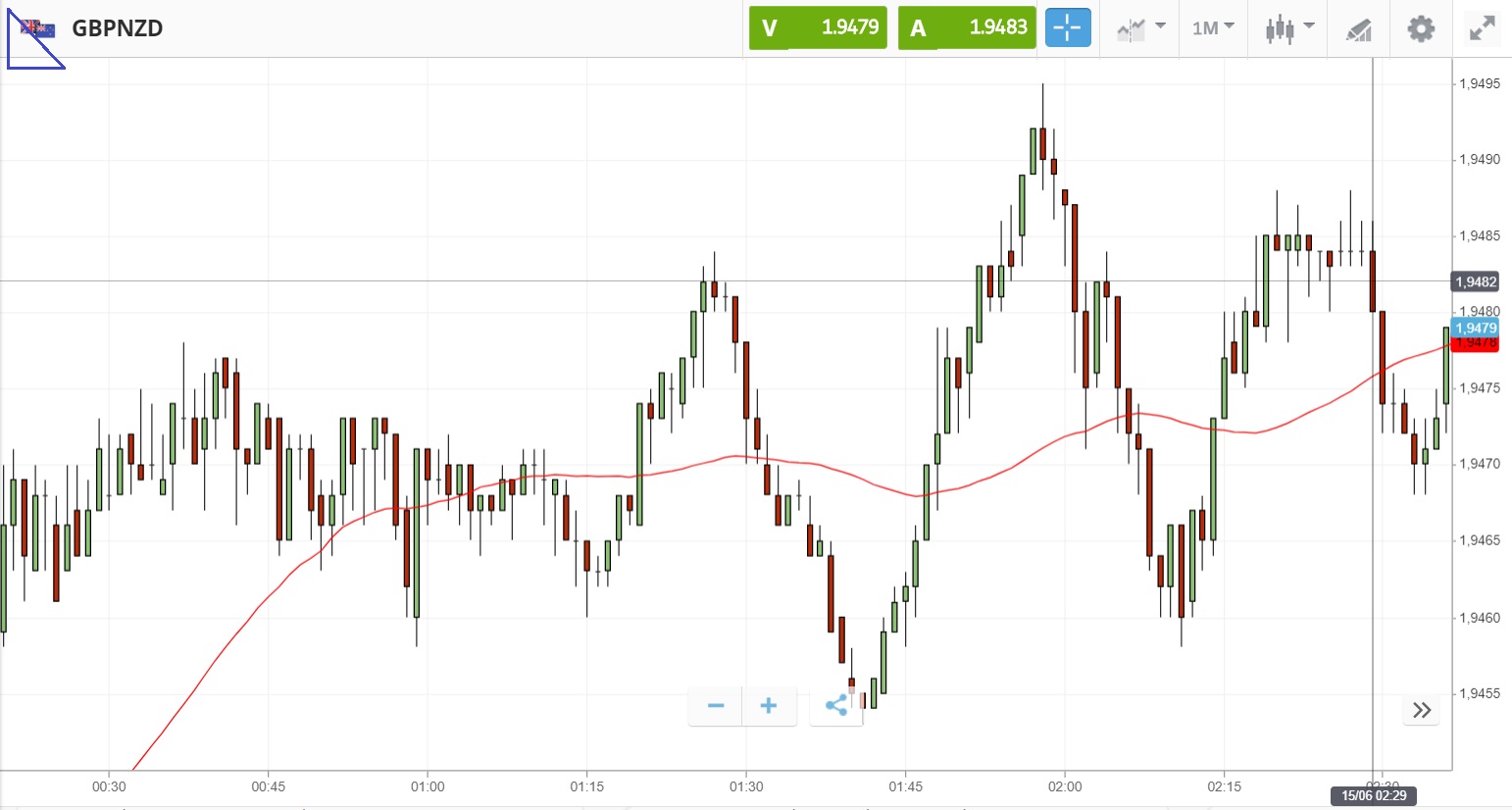Click the 1,9495 price axis label
This screenshot has width=1512, height=810.
pyautogui.click(x=1479, y=83)
